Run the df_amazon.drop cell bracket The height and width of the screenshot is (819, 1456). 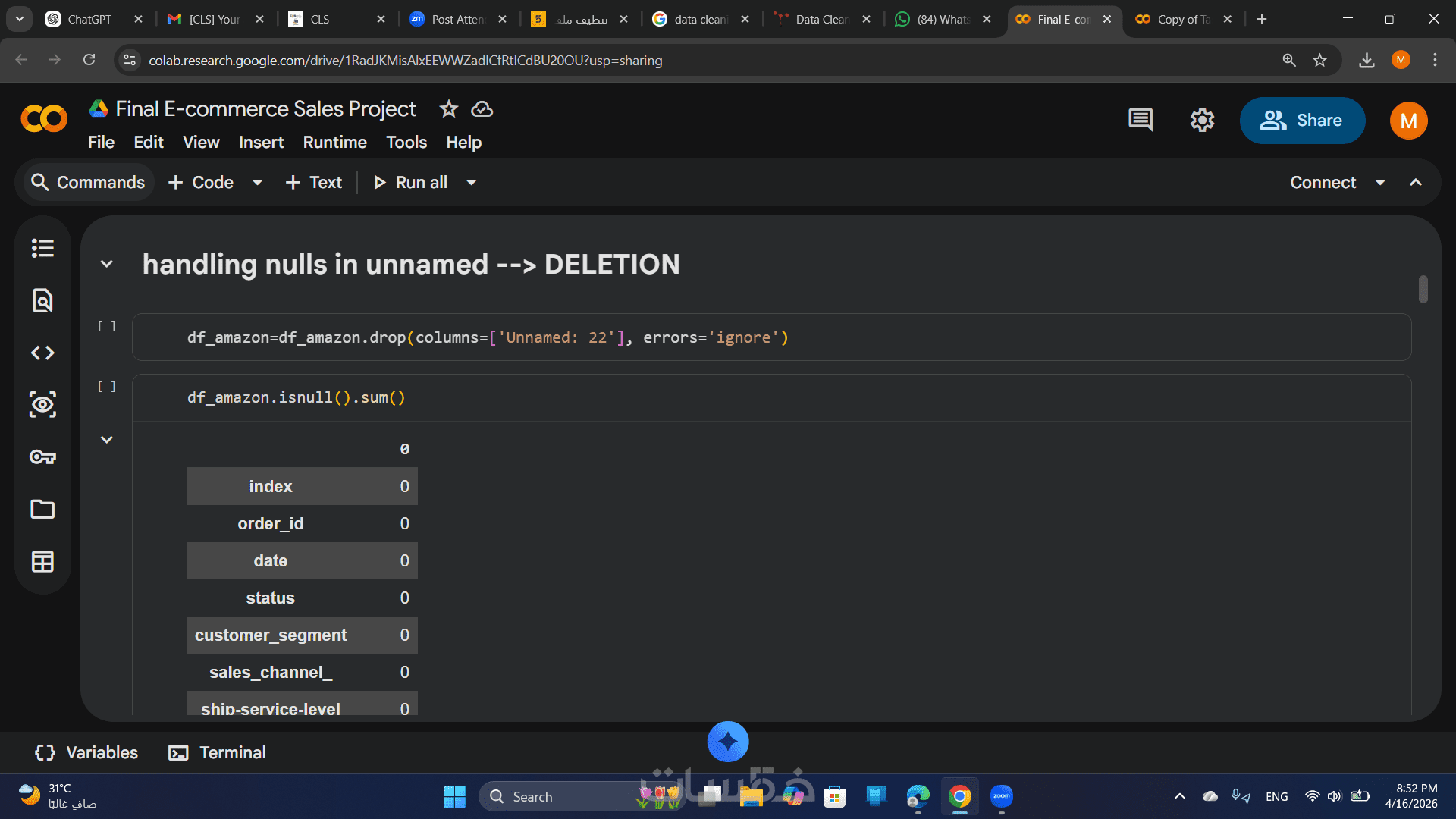click(x=107, y=326)
